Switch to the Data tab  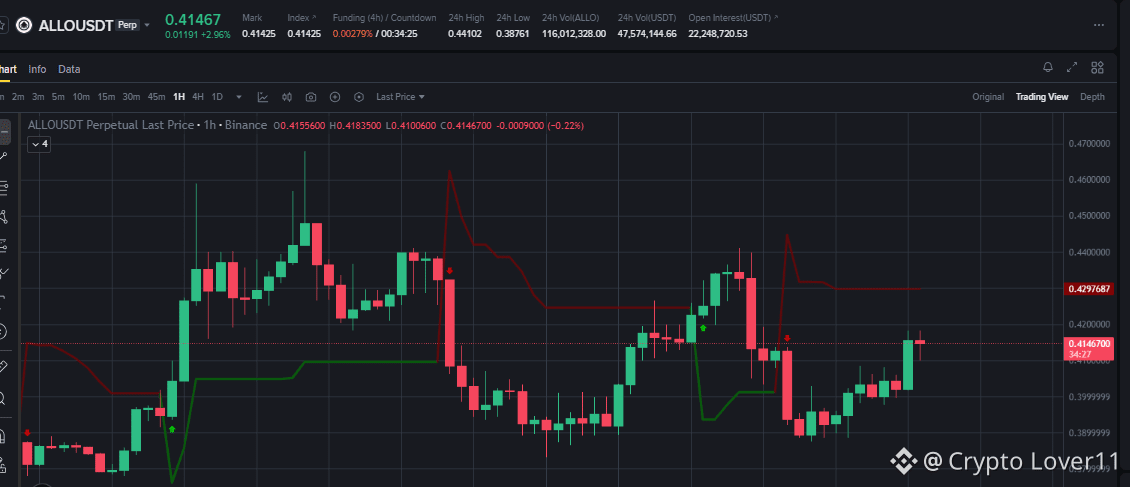(x=69, y=69)
